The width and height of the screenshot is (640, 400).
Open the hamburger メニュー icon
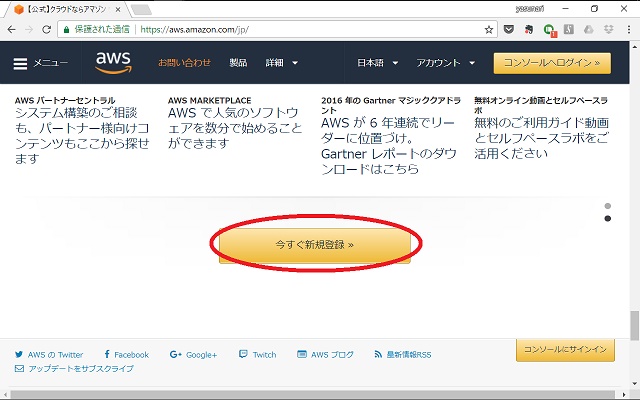[20, 63]
